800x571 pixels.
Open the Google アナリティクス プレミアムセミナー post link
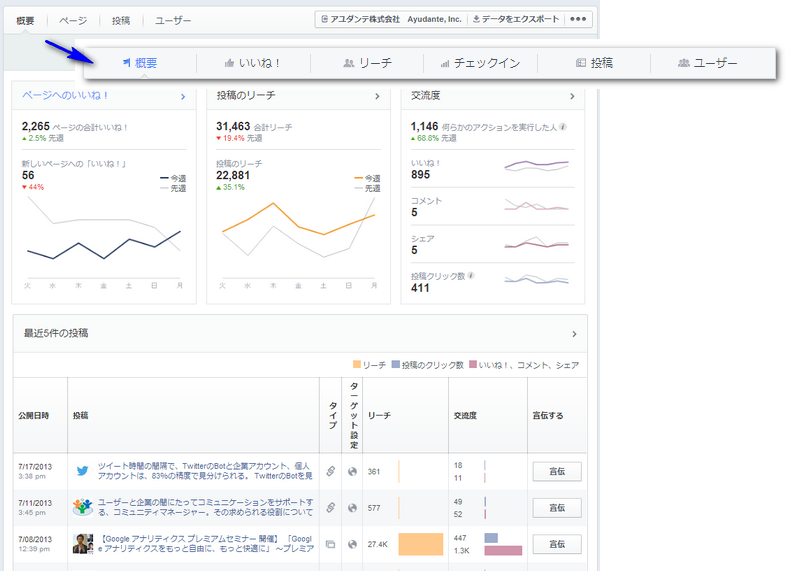(205, 544)
